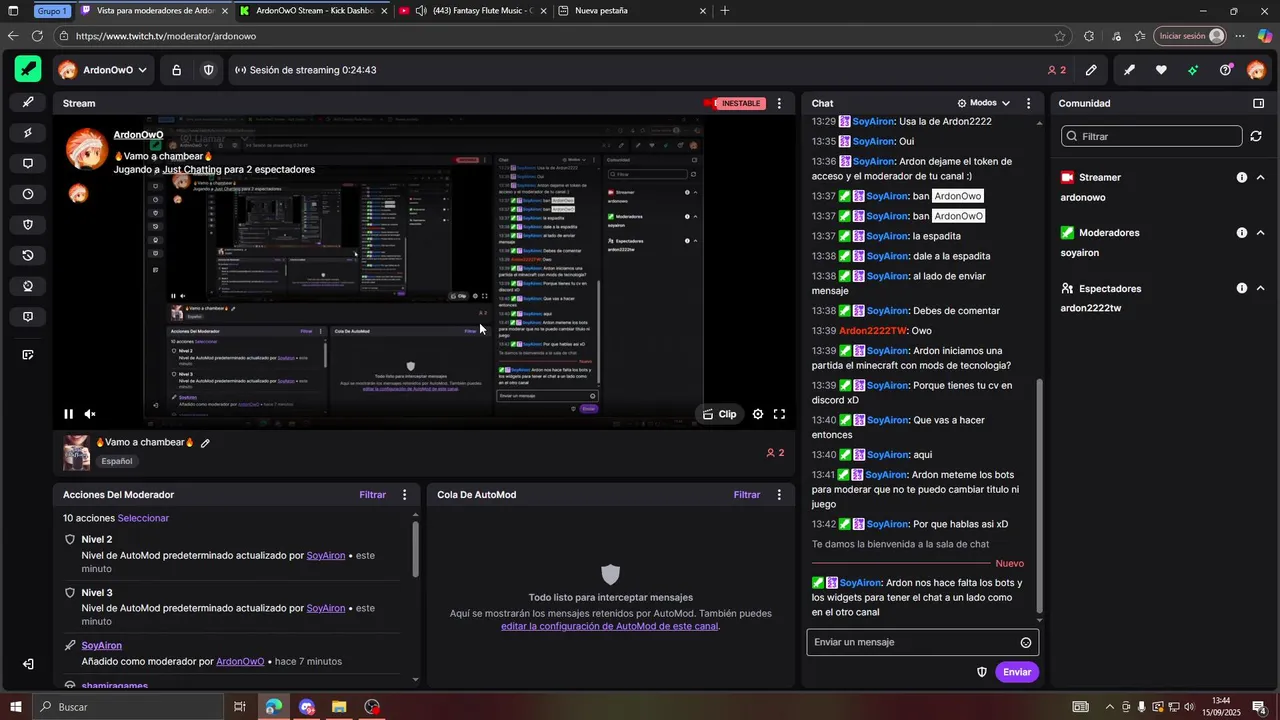Open a new browser tab with plus

[x=725, y=11]
